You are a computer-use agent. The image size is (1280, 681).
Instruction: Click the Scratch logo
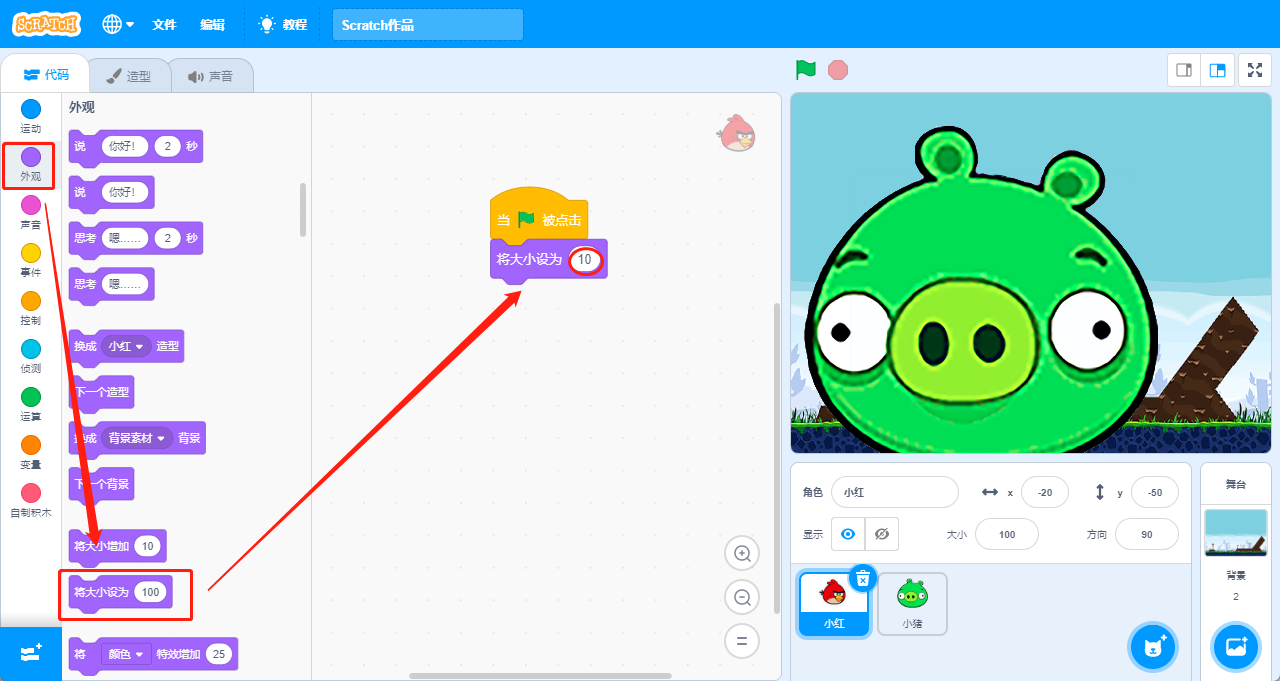[x=46, y=24]
